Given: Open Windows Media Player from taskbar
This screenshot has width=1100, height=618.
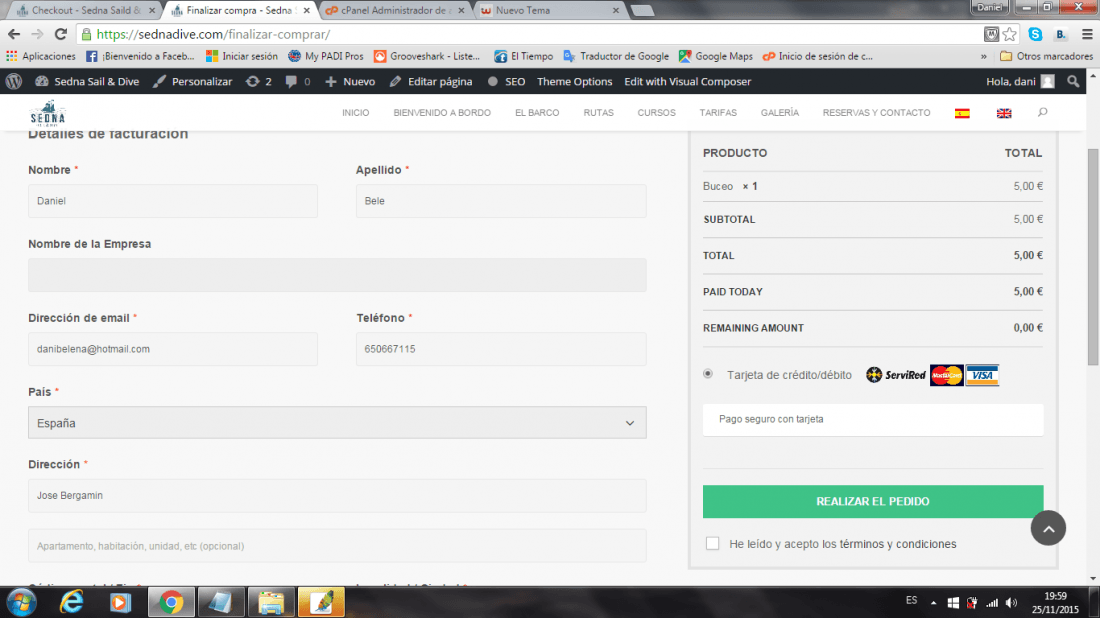Looking at the screenshot, I should coord(120,603).
